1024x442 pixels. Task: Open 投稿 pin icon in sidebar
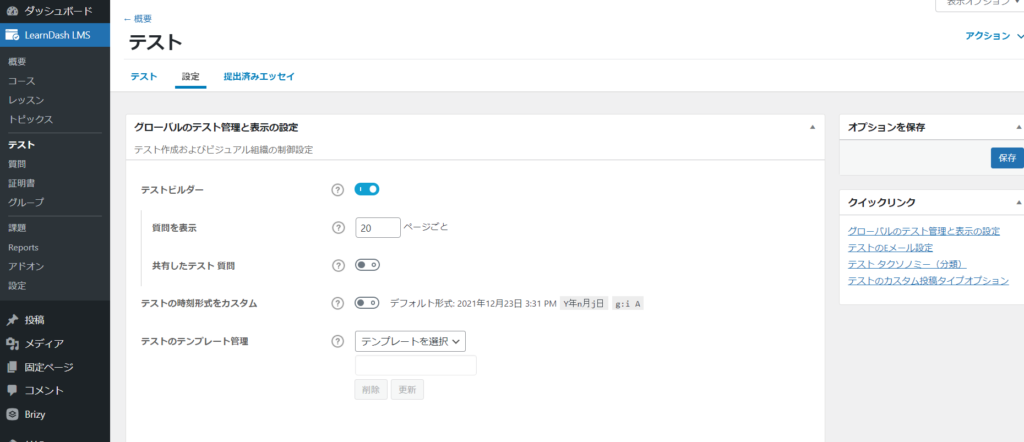point(12,320)
